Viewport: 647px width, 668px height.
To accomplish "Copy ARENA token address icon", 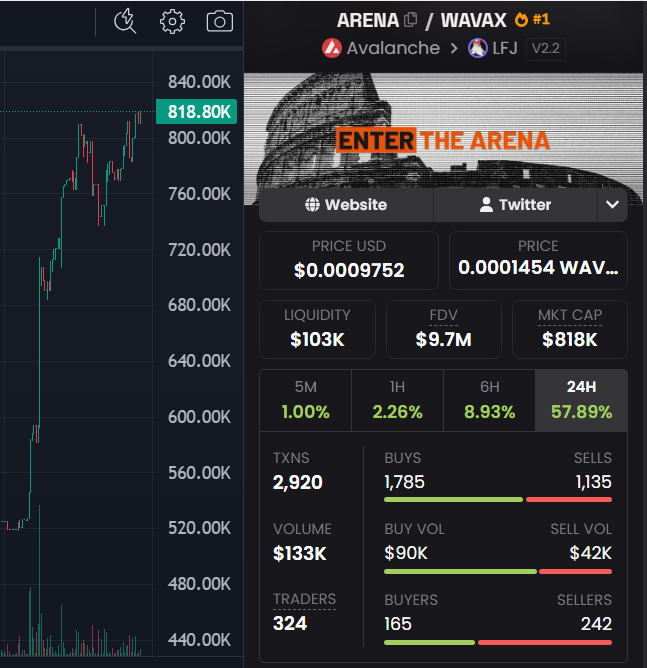I will 411,20.
